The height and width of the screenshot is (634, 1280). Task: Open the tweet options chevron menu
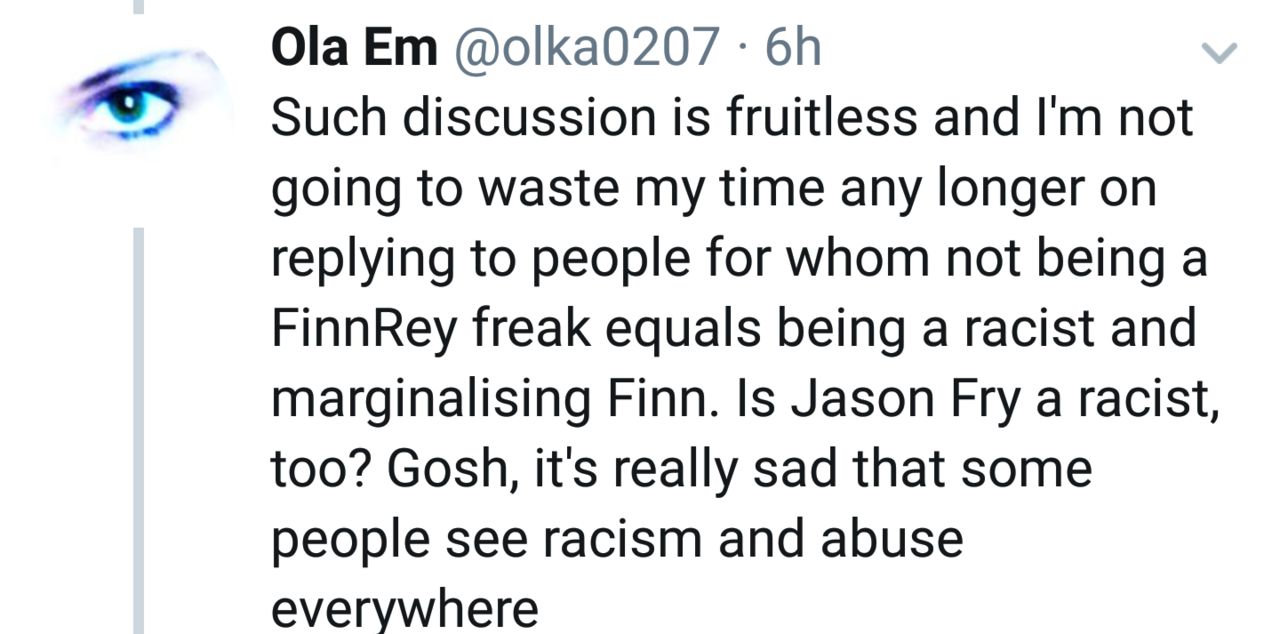1219,52
